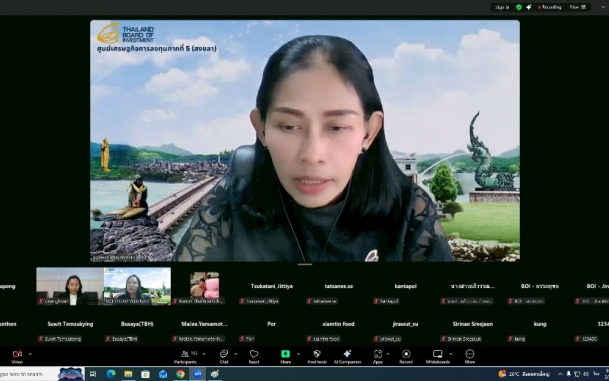Expand video options arrow beside Video
The height and width of the screenshot is (381, 609).
pyautogui.click(x=30, y=354)
